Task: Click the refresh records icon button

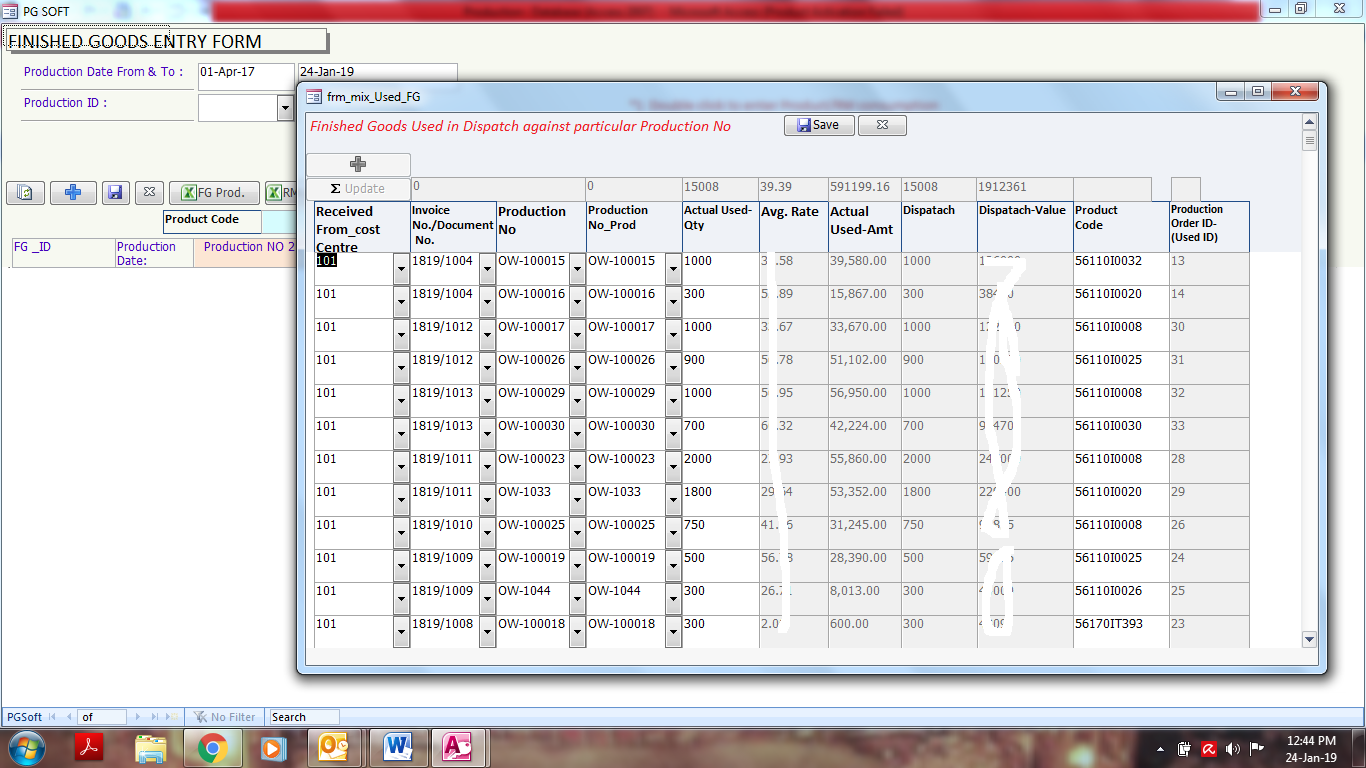Action: [26, 193]
